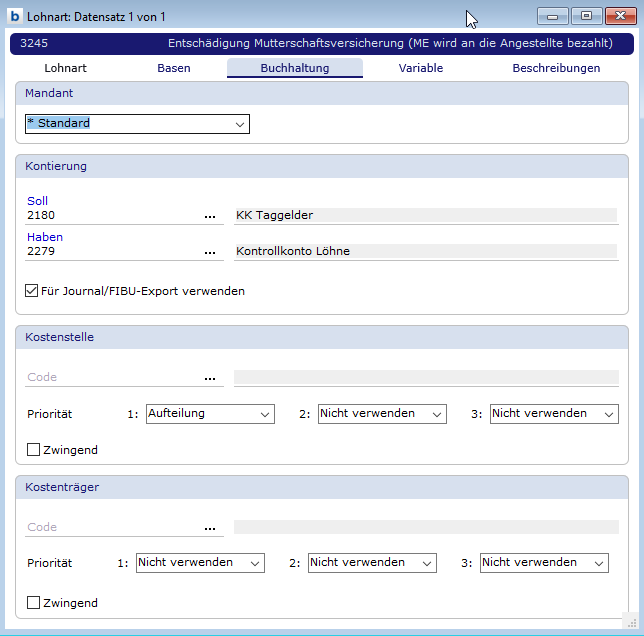Maximize the Lohnart window
The width and height of the screenshot is (644, 636).
(x=586, y=16)
